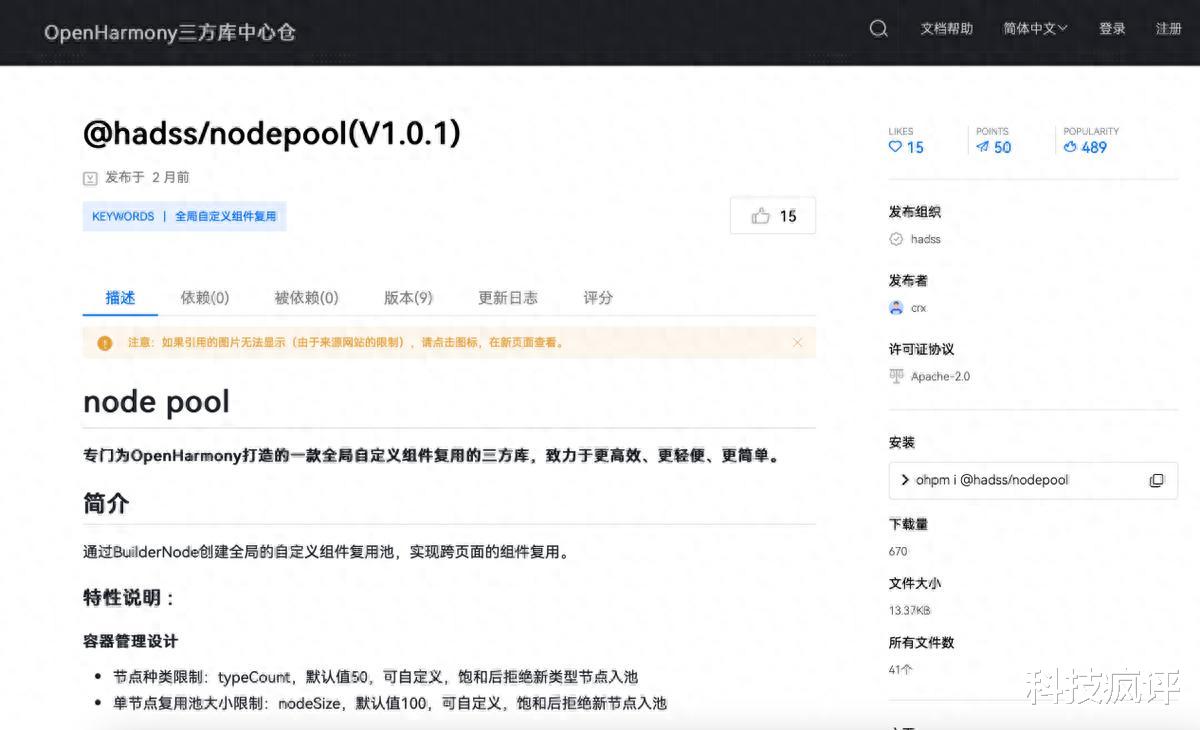Click the 全局自定义组件复用 keyword tag
1200x730 pixels.
tap(225, 216)
